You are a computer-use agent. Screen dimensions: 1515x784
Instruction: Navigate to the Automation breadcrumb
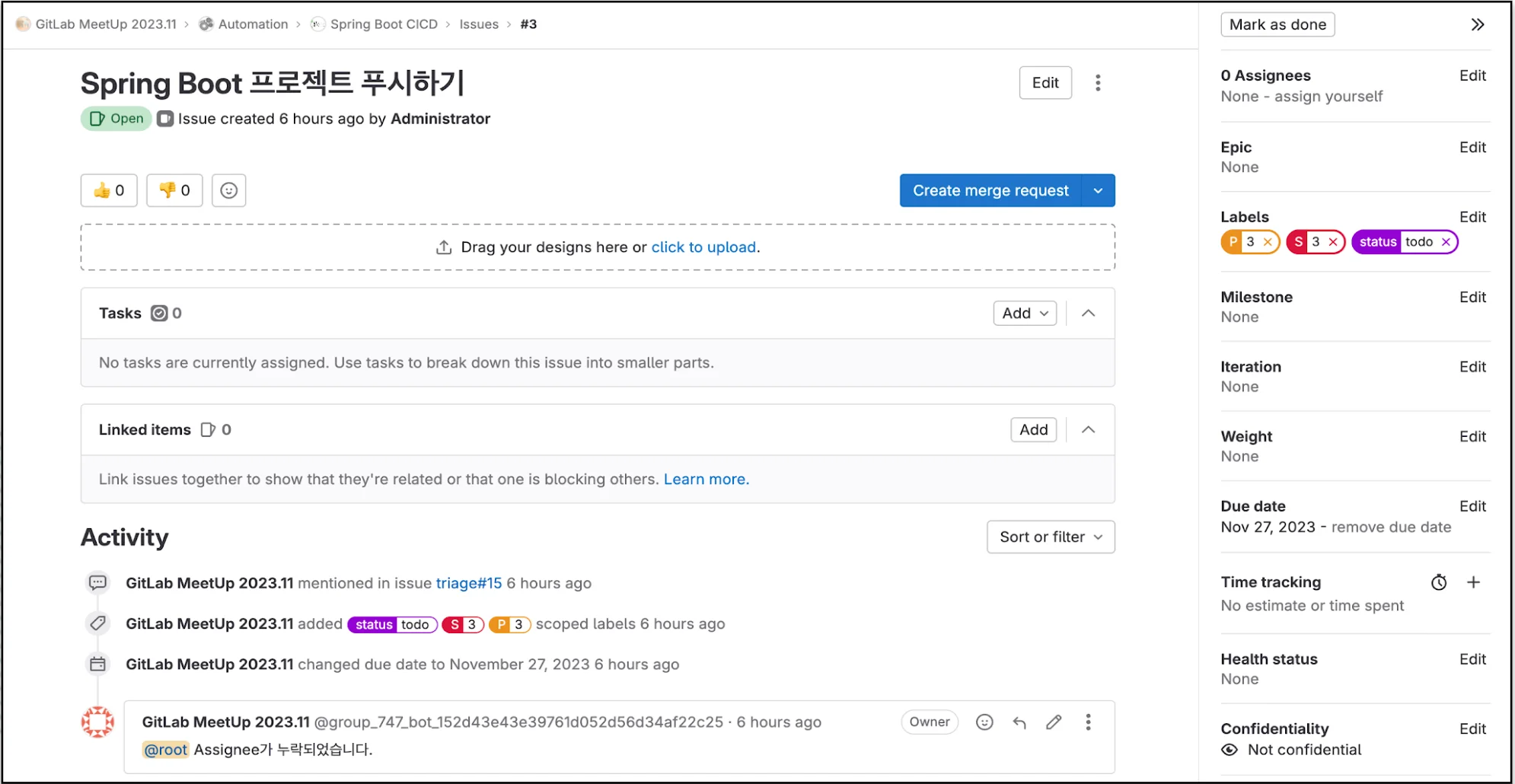tap(252, 24)
